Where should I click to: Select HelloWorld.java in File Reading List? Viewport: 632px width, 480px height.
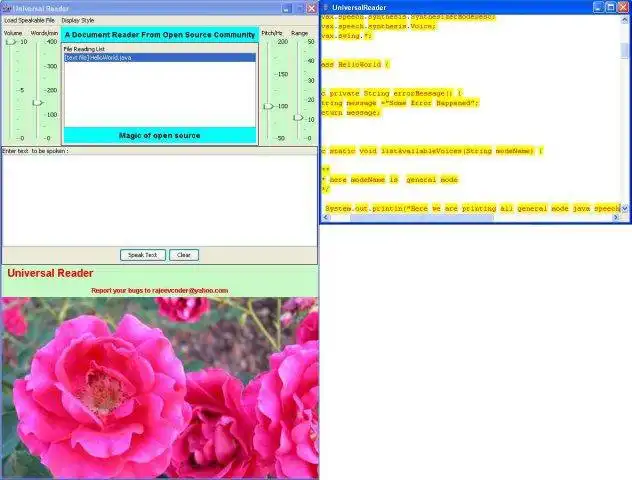160,58
